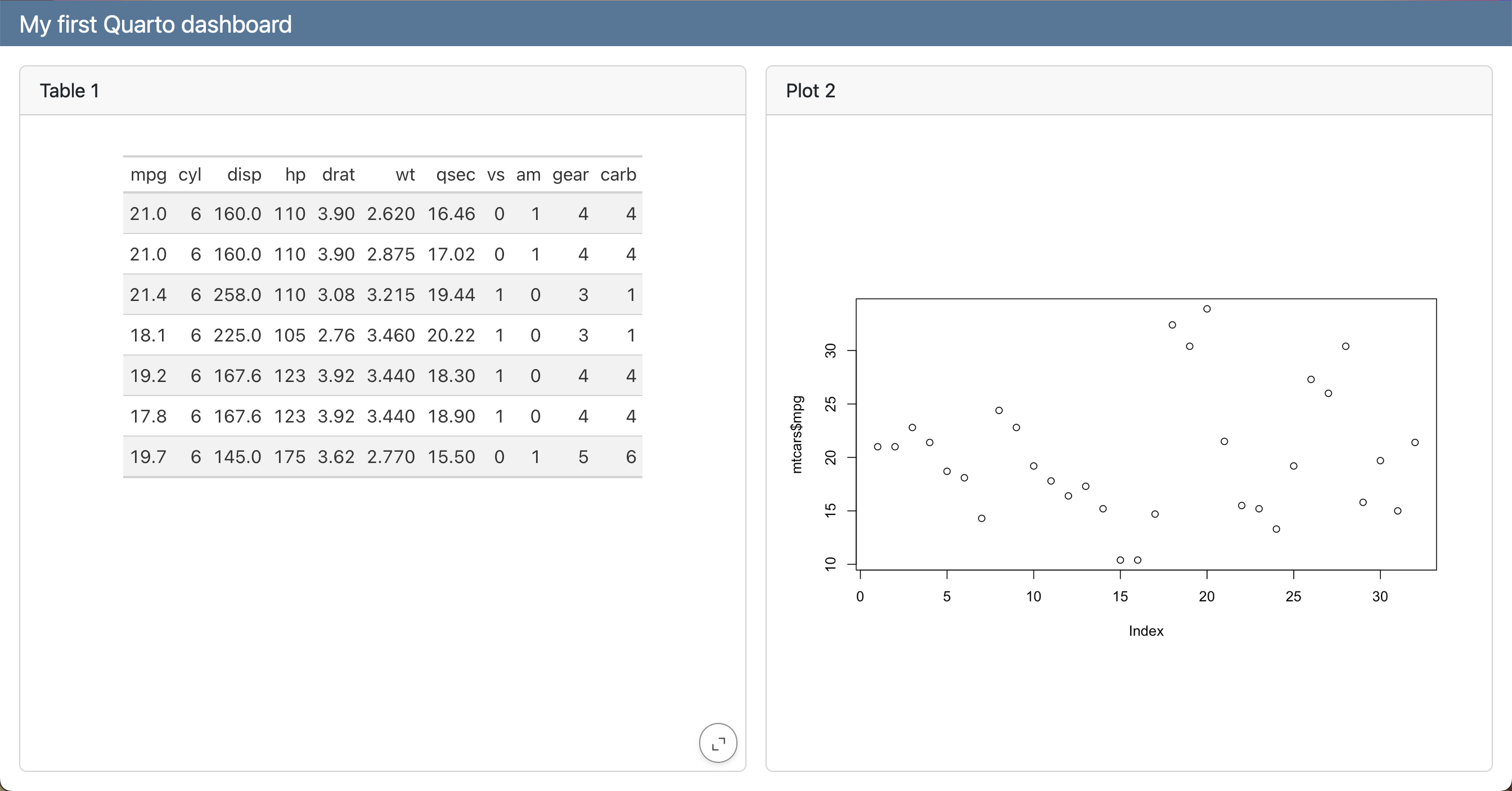
Task: Click the disp column header
Action: (x=244, y=174)
